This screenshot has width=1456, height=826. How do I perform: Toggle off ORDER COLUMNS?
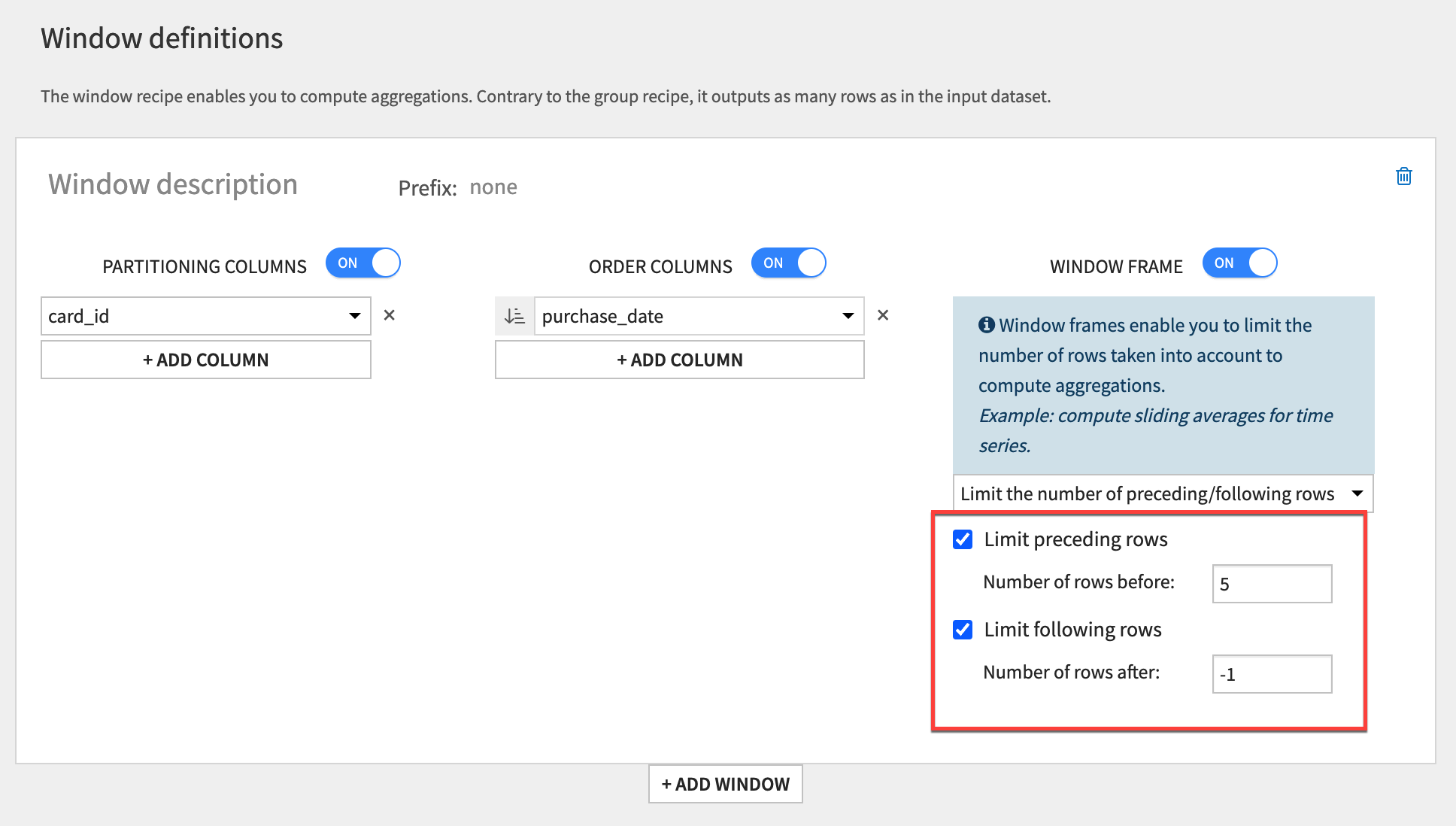tap(788, 263)
